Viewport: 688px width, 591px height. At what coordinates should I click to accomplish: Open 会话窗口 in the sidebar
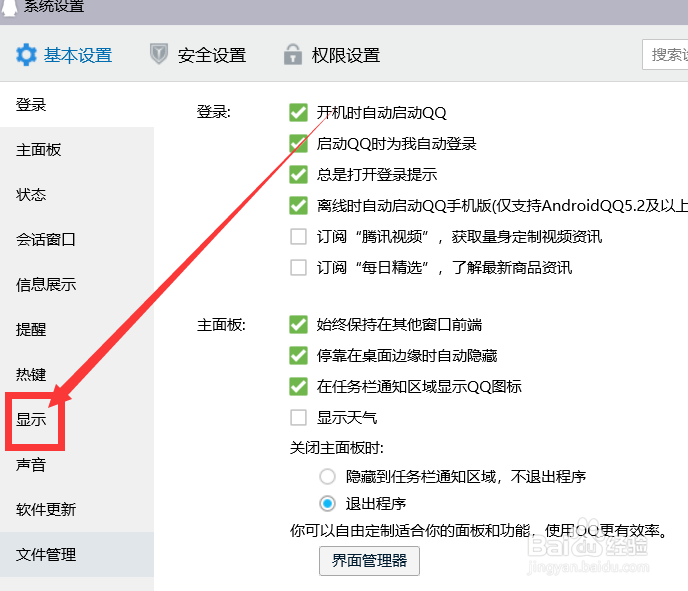pos(77,240)
